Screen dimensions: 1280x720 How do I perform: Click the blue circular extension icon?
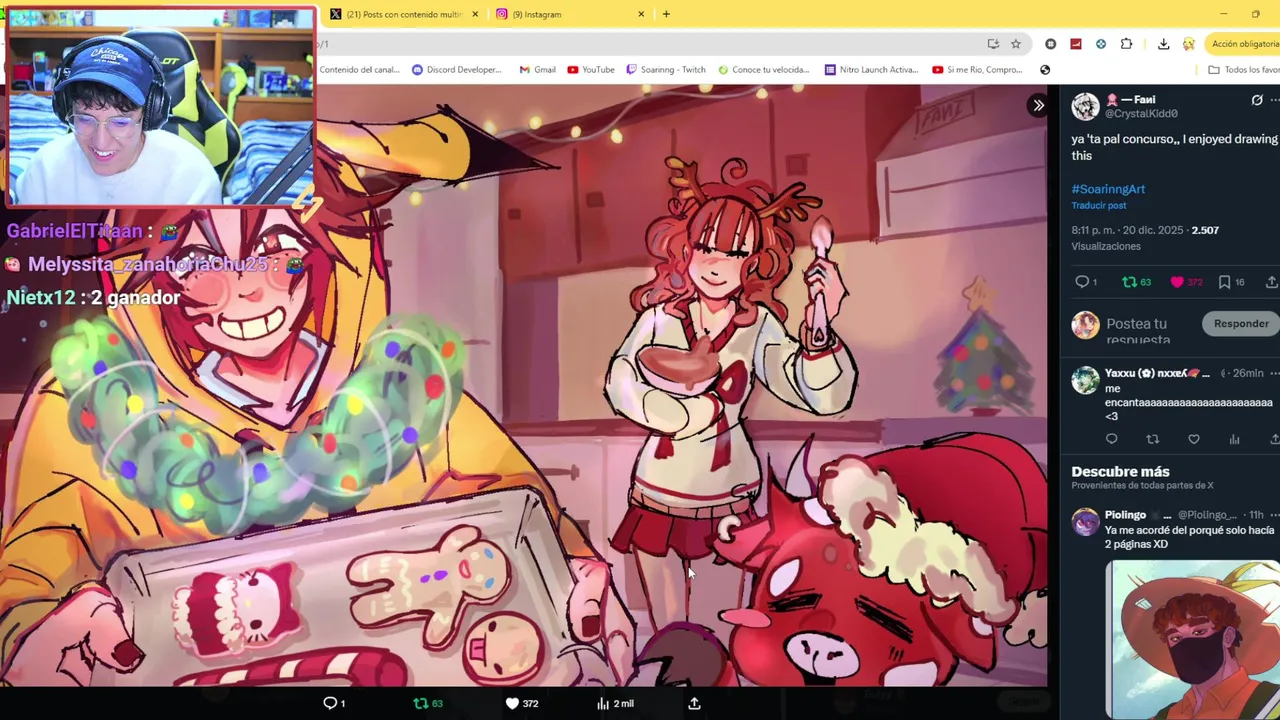pos(1101,44)
